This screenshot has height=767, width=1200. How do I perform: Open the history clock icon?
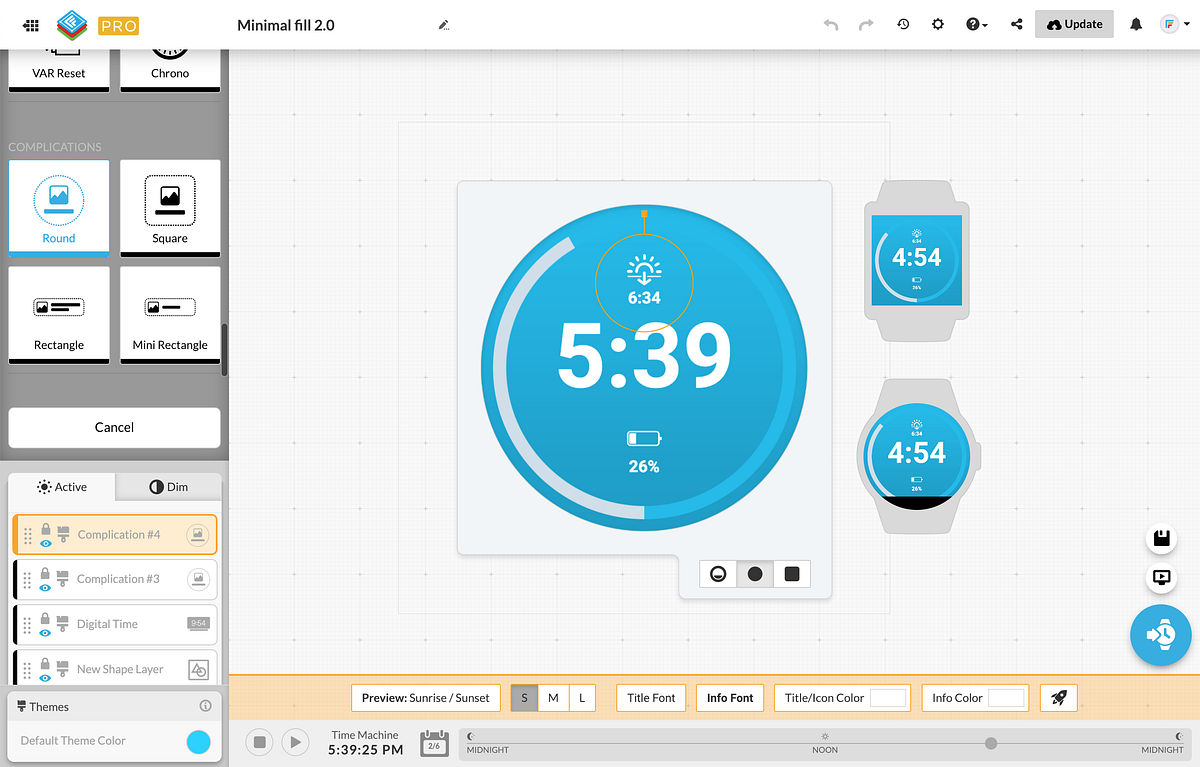903,24
